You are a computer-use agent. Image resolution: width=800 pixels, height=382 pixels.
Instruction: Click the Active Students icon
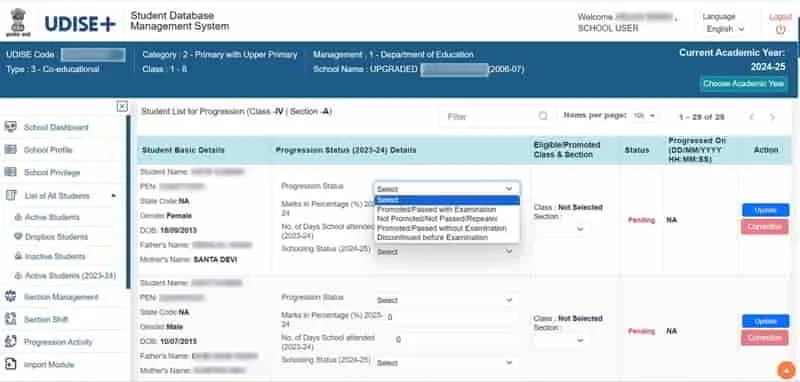pyautogui.click(x=18, y=217)
